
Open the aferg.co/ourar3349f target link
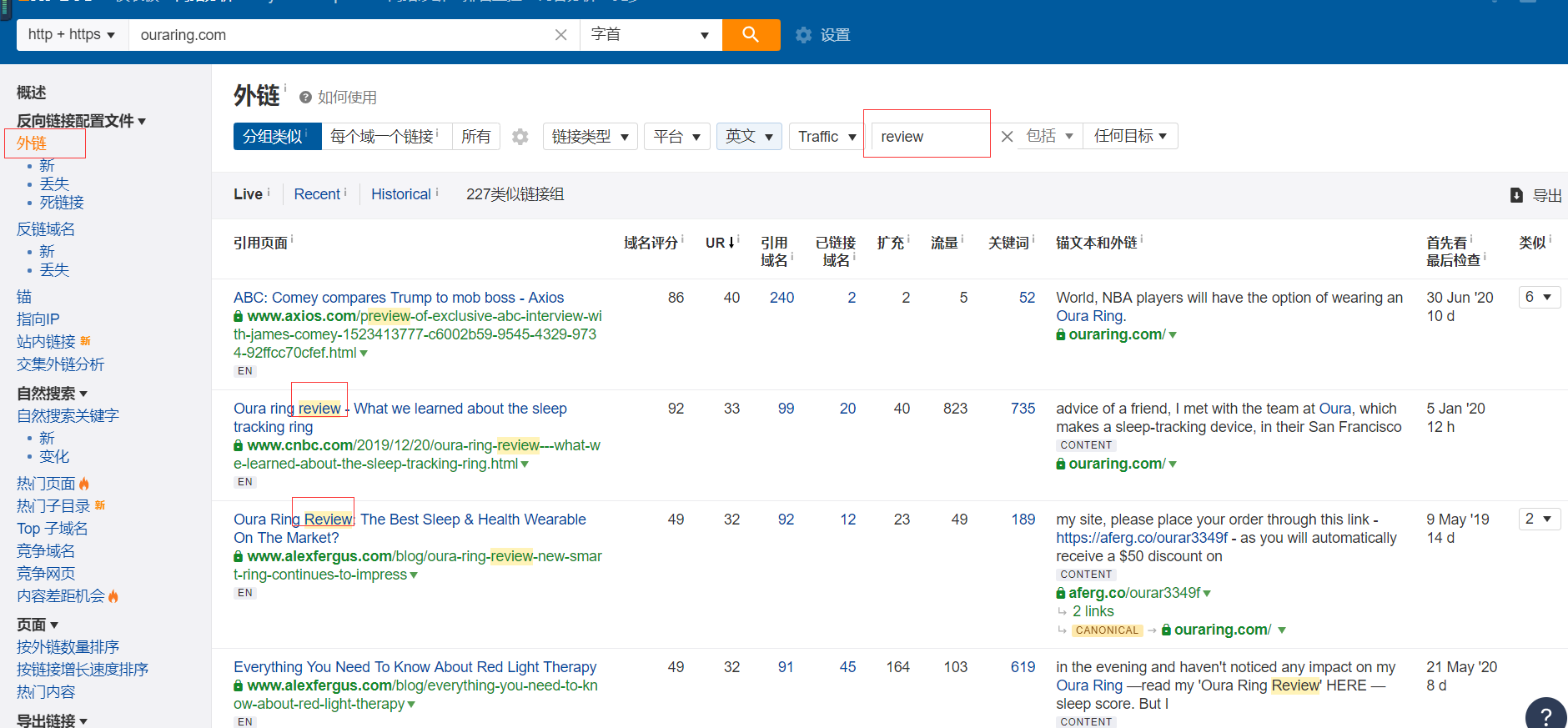point(1134,593)
